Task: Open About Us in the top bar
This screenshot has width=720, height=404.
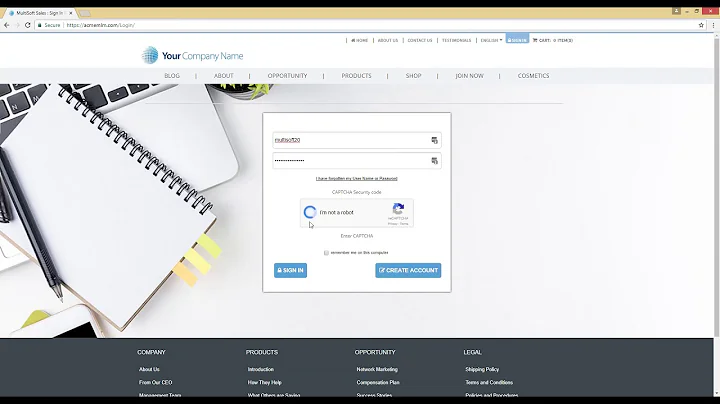Action: (x=388, y=40)
